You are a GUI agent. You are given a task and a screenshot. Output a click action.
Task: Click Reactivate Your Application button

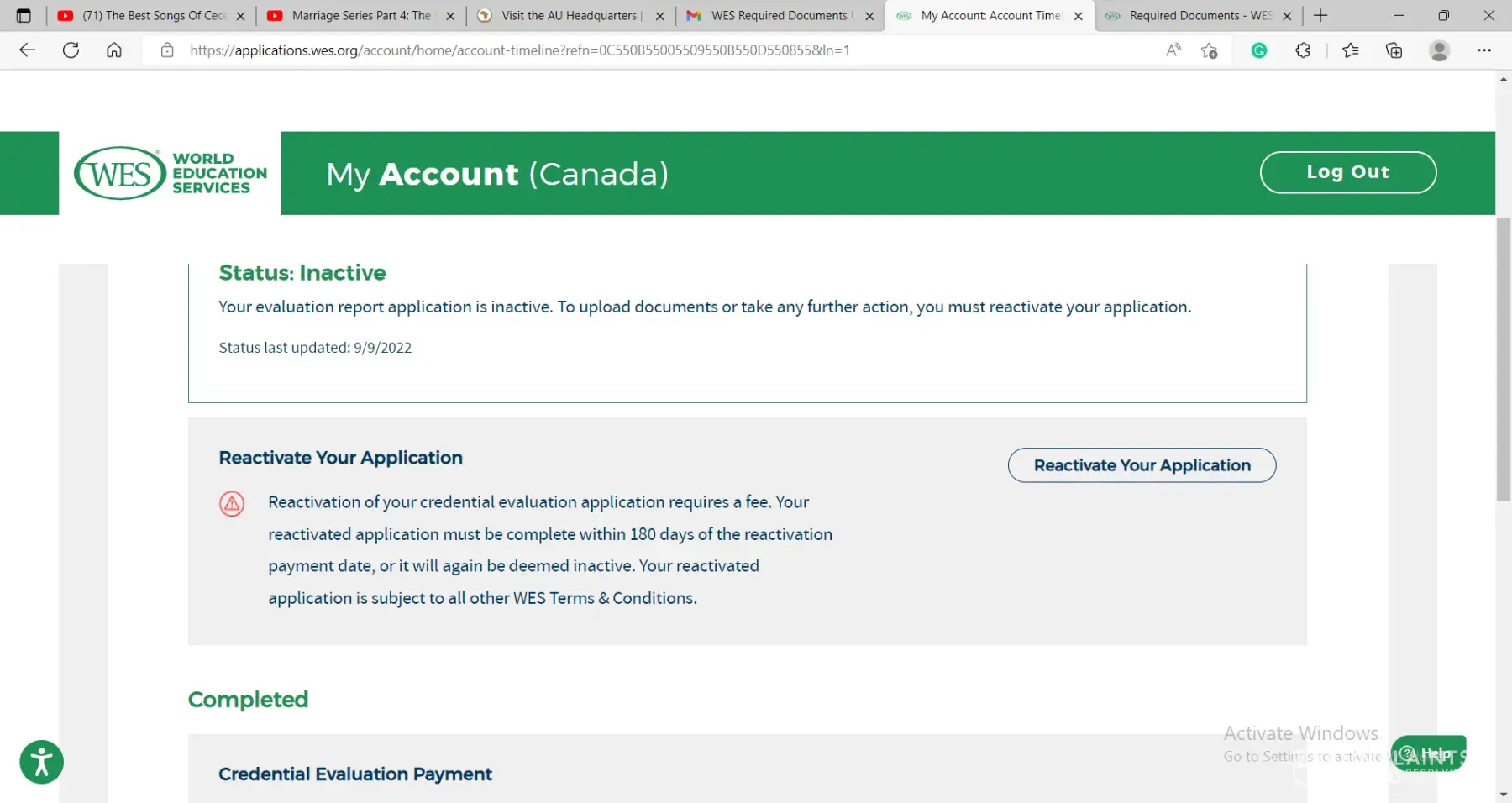pos(1142,465)
